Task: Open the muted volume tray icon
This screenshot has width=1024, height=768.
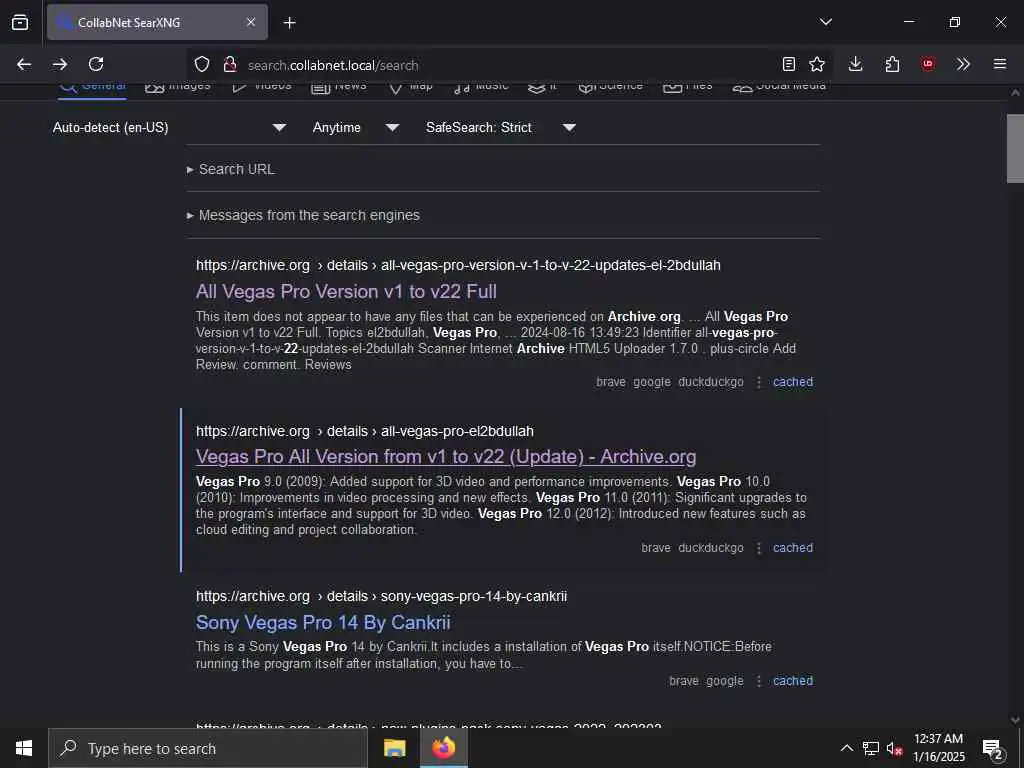Action: coord(894,748)
